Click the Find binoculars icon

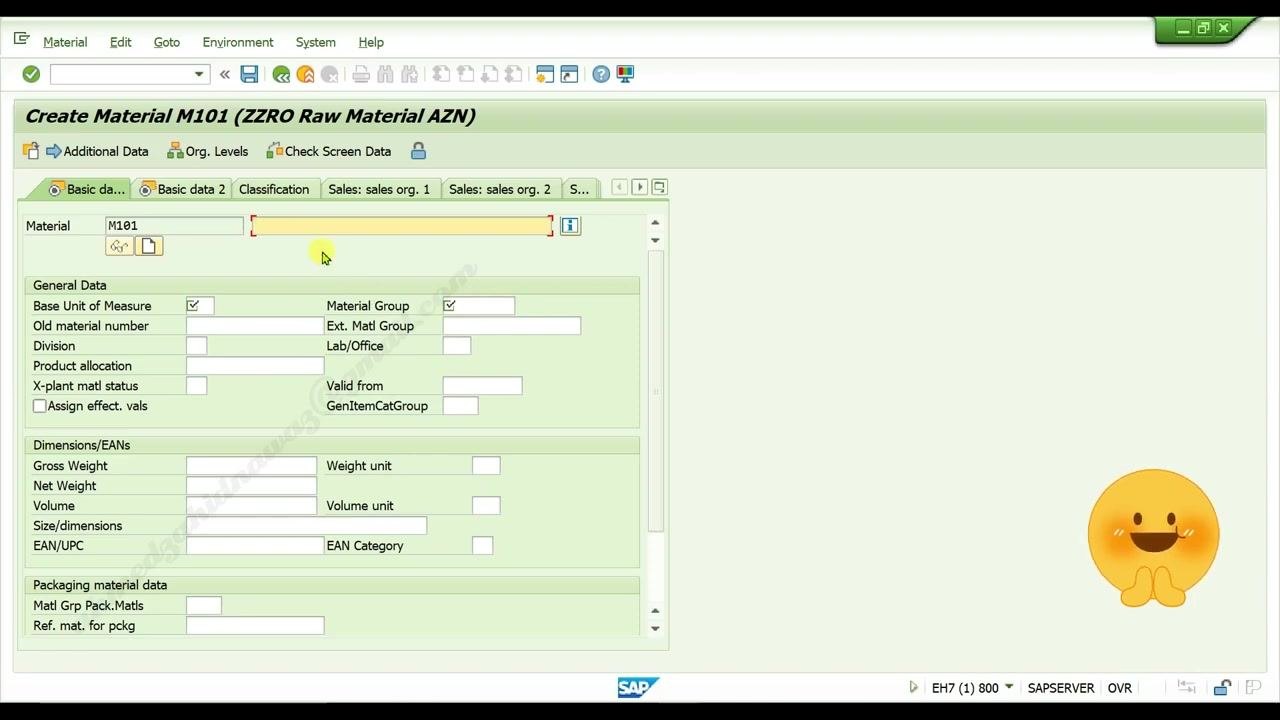coord(385,74)
